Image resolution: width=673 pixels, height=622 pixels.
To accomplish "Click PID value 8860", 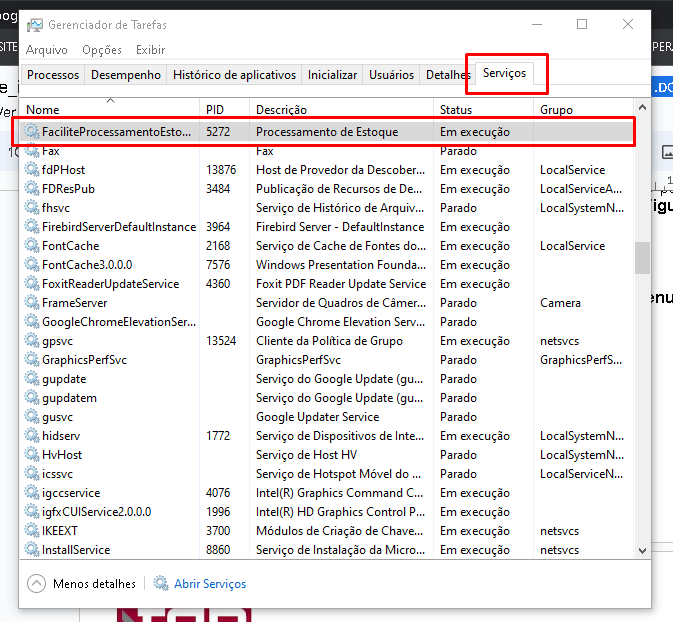I will coord(218,550).
